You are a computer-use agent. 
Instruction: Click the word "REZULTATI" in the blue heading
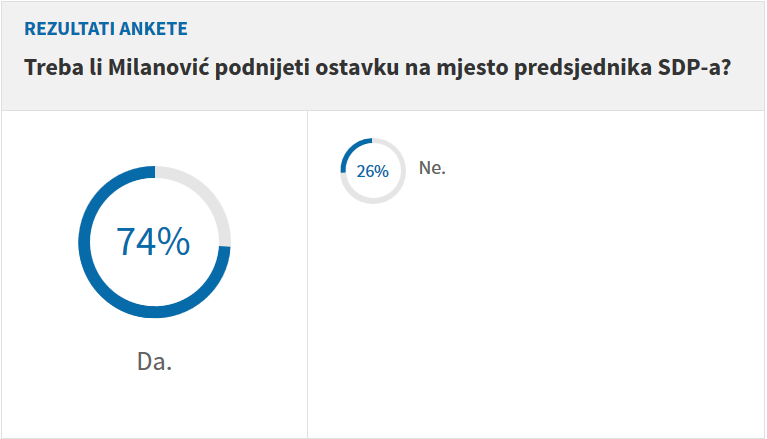click(70, 28)
